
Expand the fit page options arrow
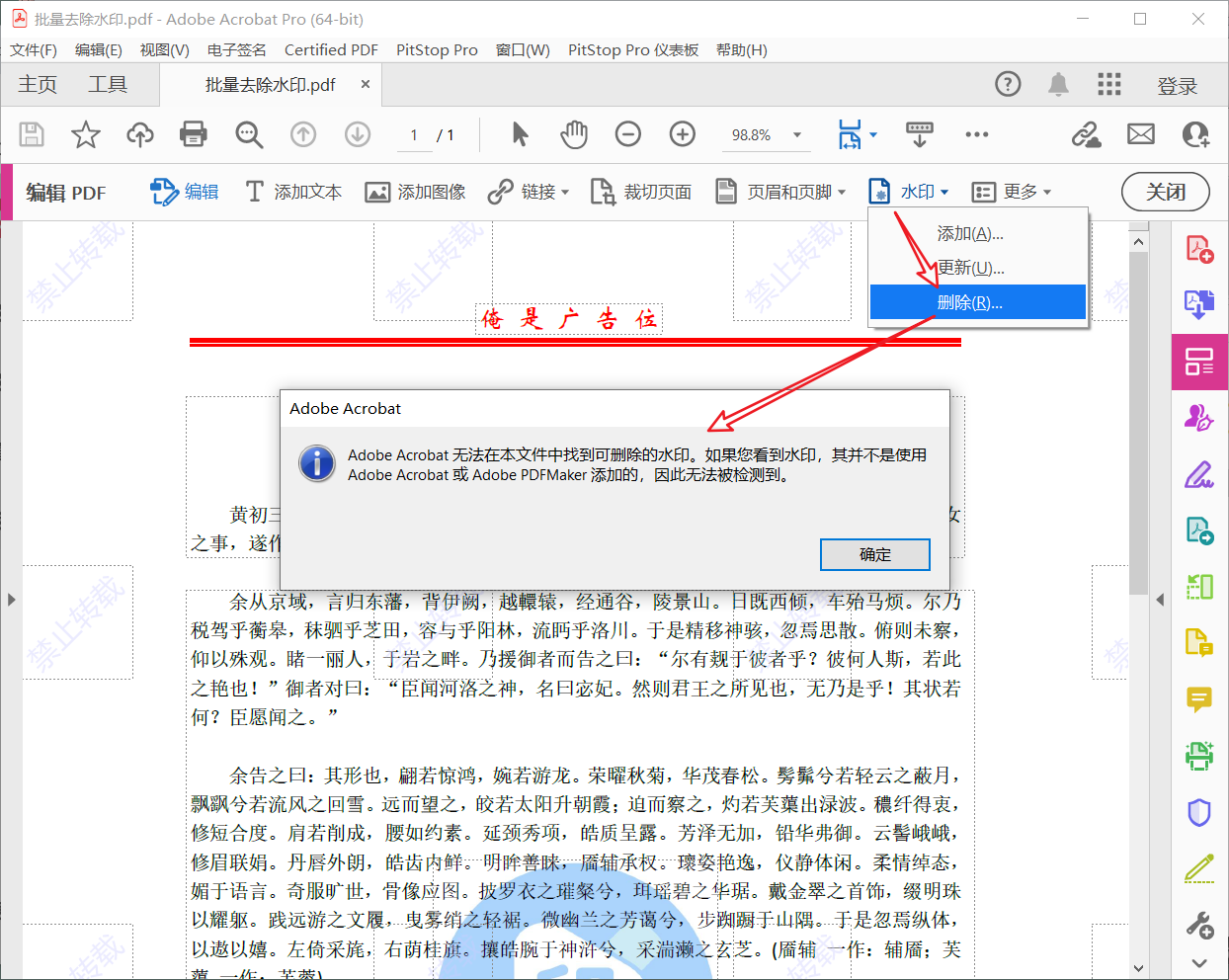point(872,135)
